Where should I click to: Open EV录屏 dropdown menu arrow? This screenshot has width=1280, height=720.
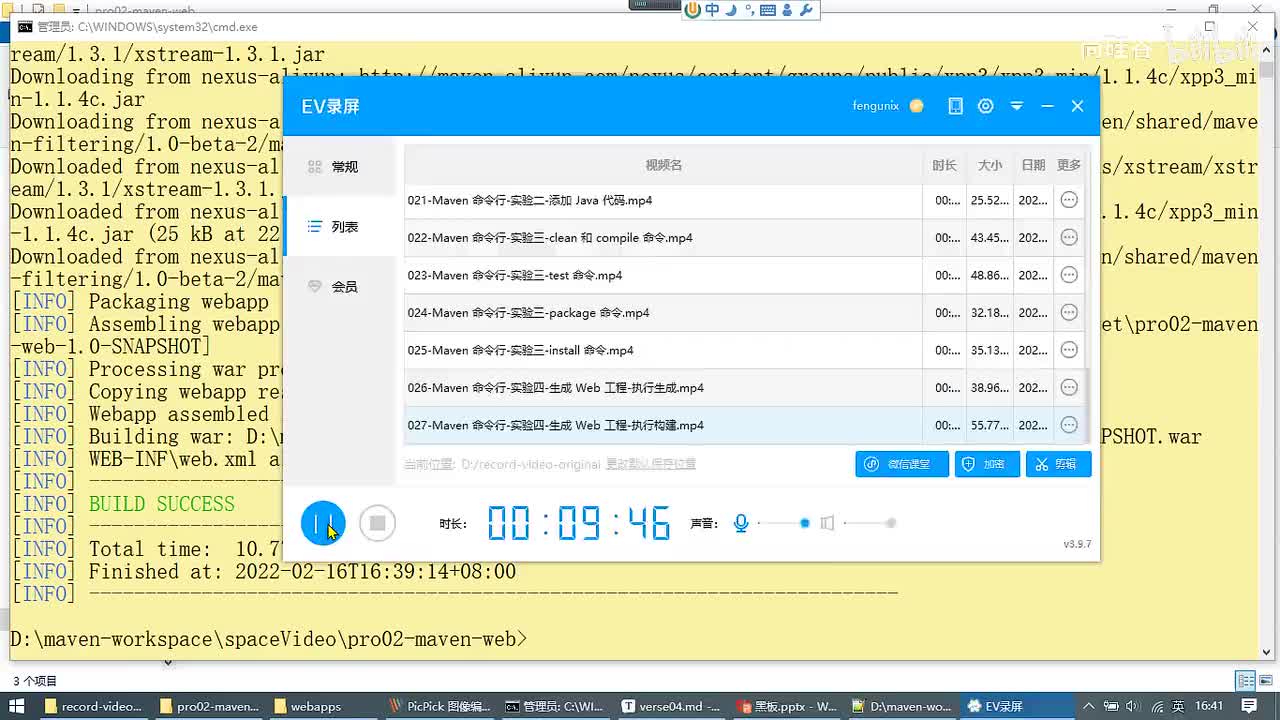click(1016, 106)
